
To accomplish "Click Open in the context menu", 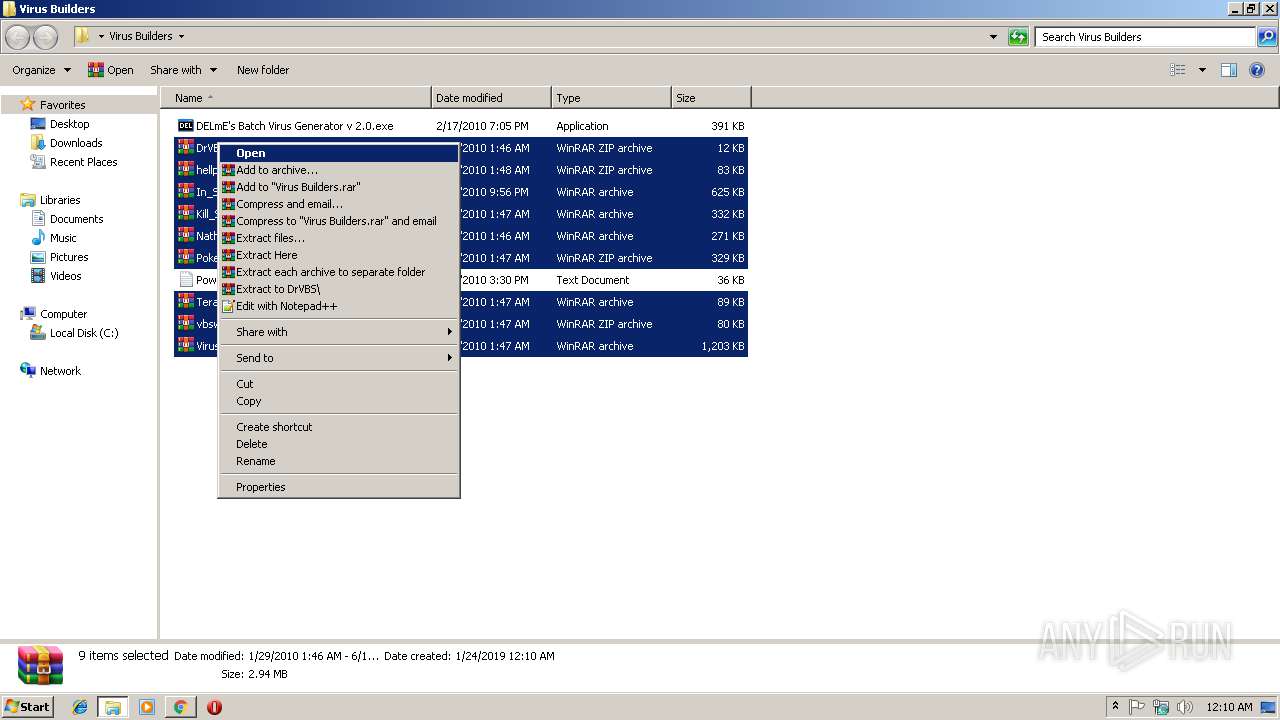I will coord(339,153).
